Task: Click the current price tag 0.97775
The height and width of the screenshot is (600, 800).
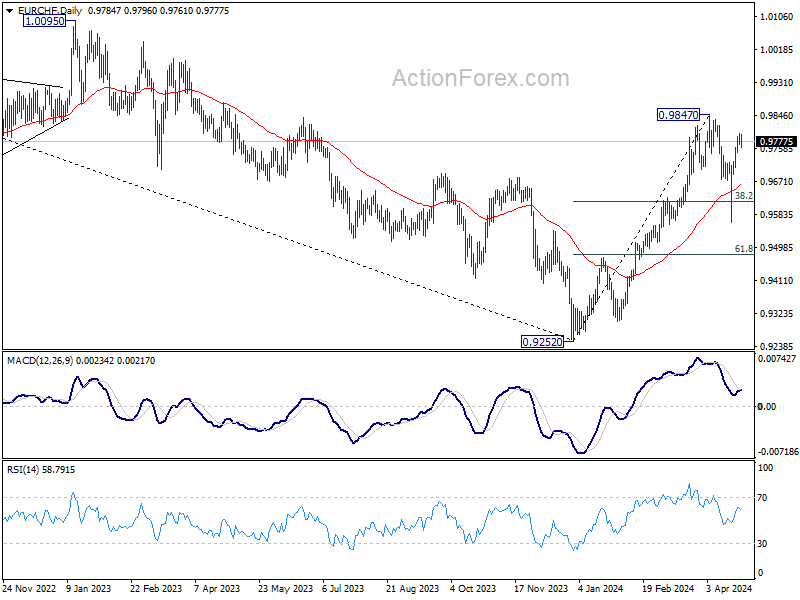Action: click(777, 142)
